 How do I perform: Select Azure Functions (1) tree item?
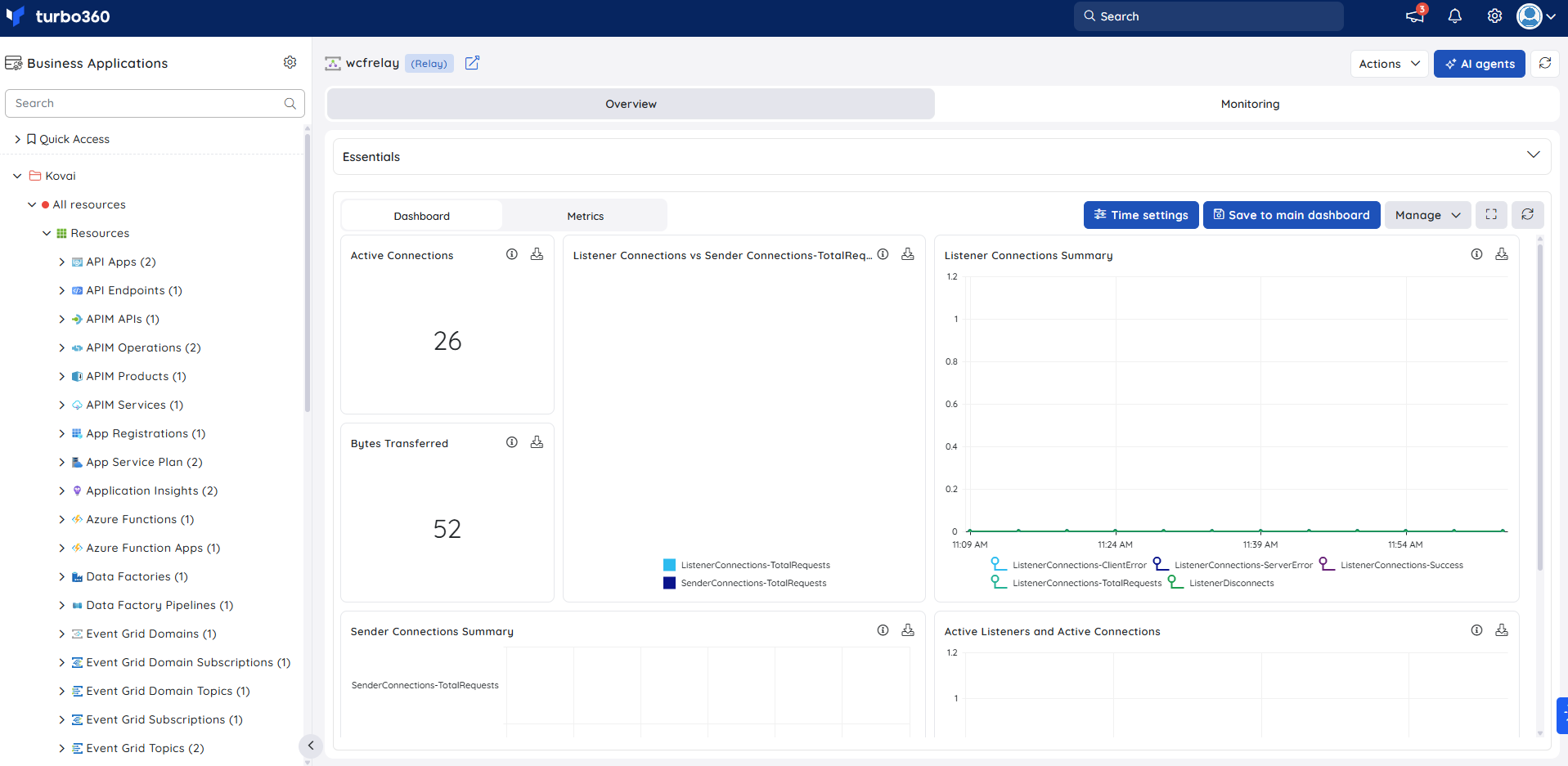140,519
